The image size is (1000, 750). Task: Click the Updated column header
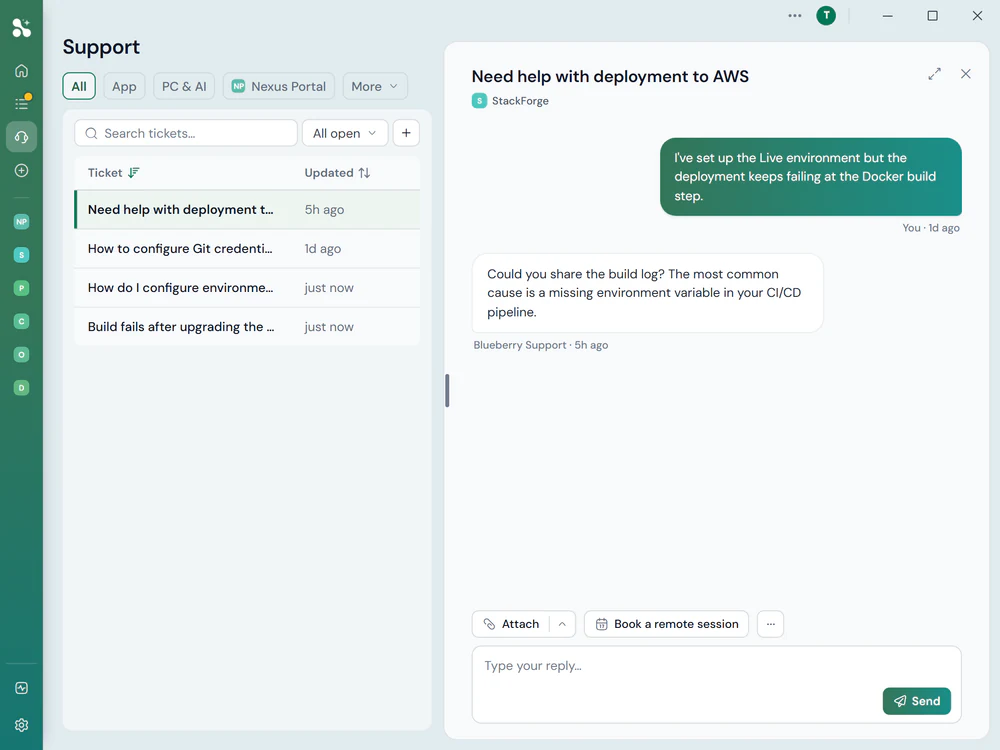(x=328, y=173)
